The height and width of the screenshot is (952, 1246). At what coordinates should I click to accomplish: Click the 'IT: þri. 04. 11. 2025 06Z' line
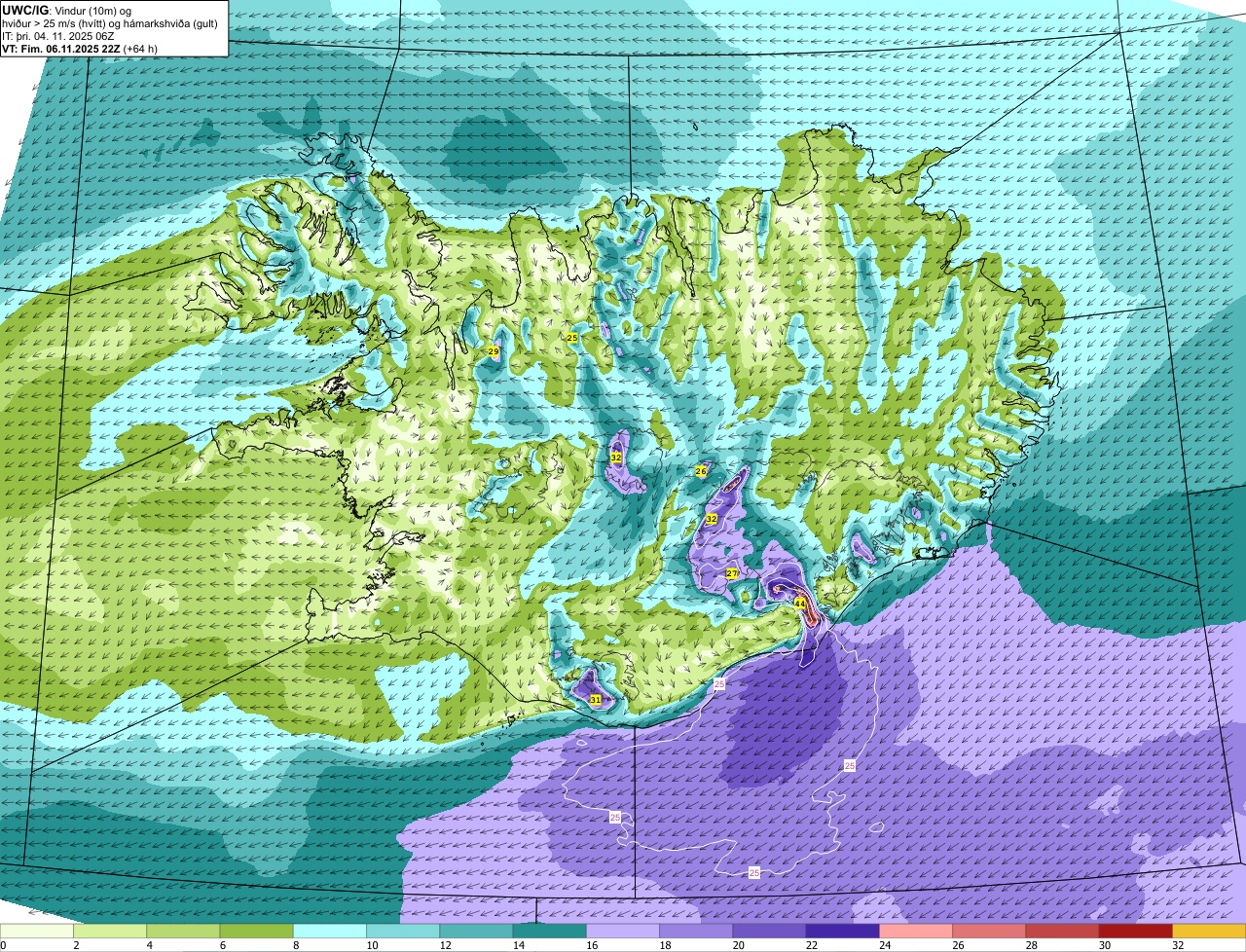[58, 35]
